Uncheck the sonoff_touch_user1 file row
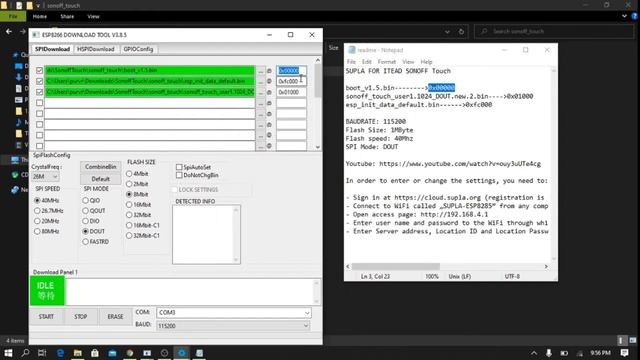This screenshot has height=360, width=640. (x=39, y=92)
